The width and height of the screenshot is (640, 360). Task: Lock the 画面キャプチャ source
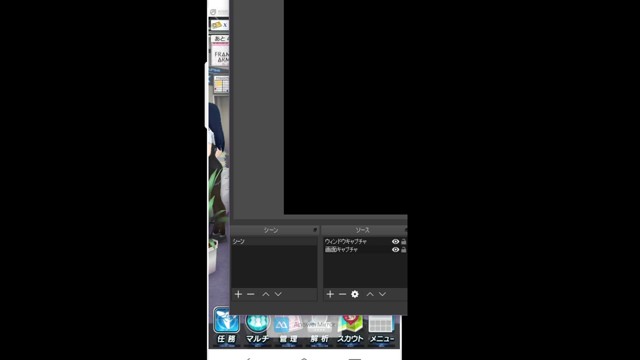tap(404, 249)
